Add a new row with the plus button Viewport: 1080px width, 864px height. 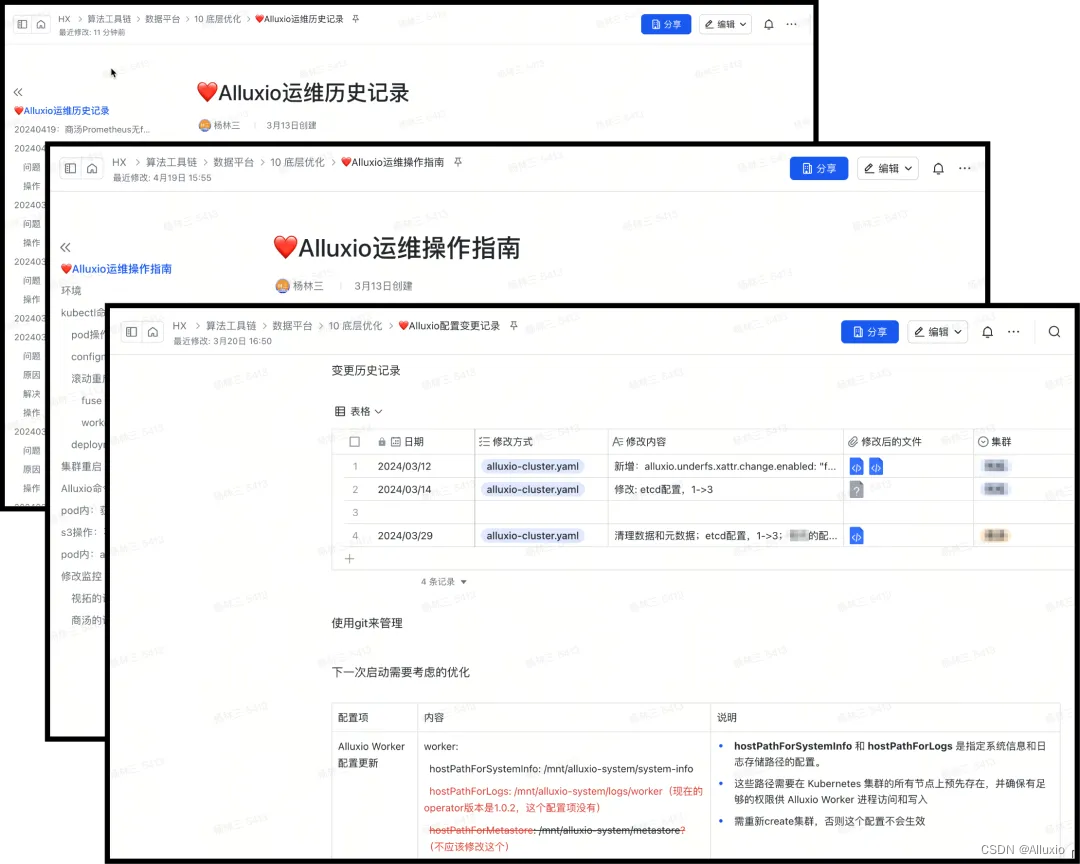click(x=349, y=559)
